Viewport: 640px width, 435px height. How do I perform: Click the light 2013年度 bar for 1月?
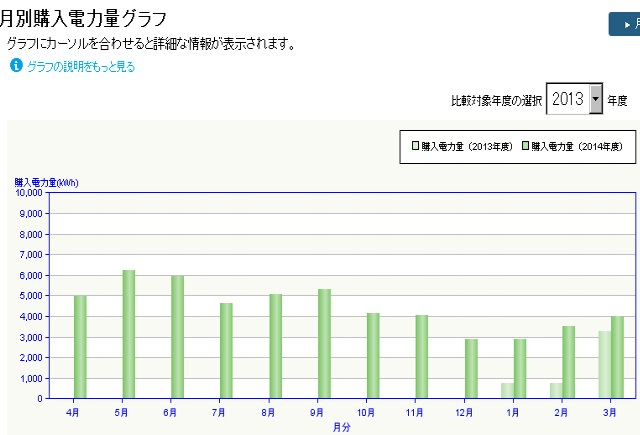tap(507, 390)
